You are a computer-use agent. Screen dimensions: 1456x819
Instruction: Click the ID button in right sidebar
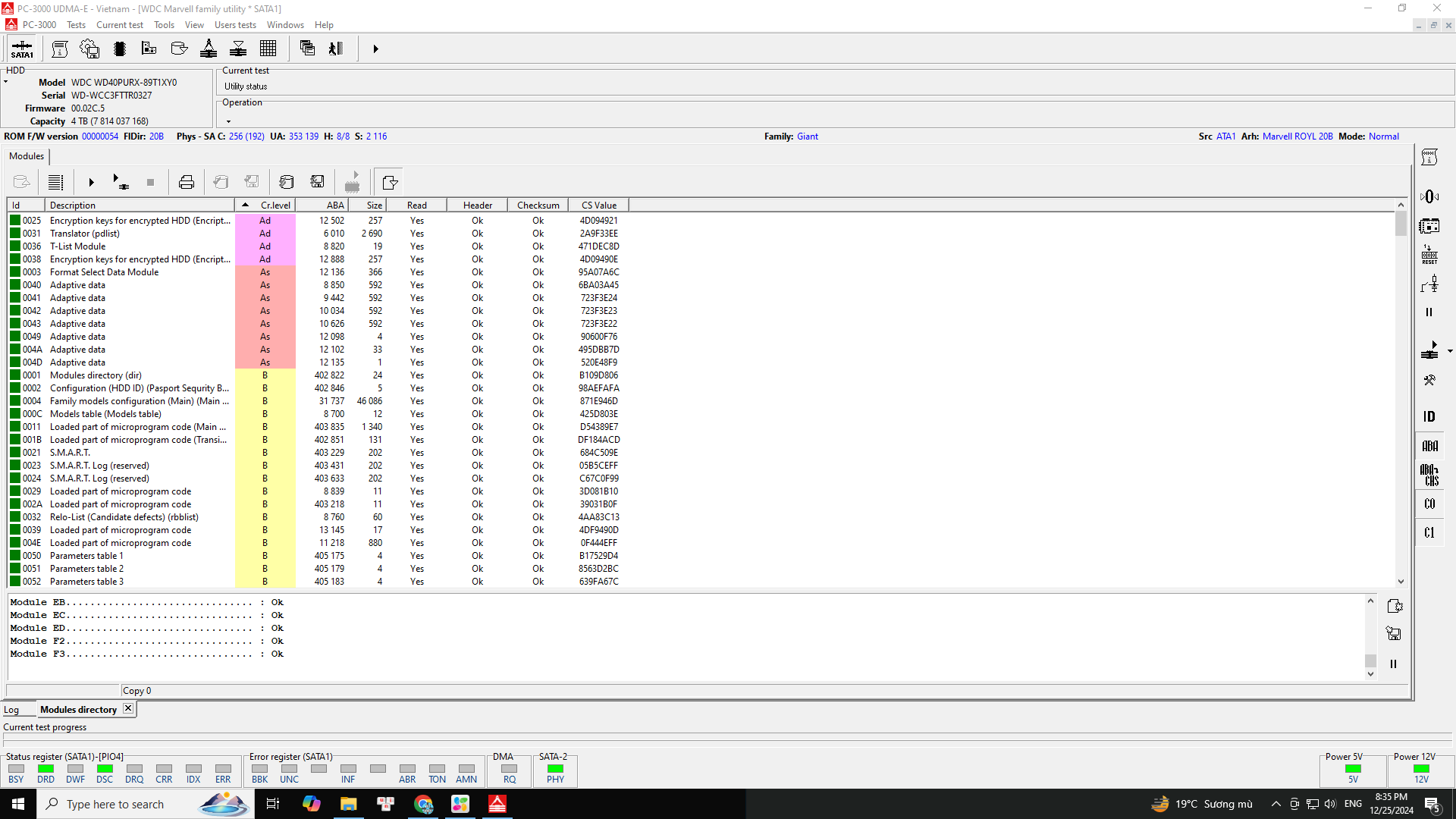1429,416
